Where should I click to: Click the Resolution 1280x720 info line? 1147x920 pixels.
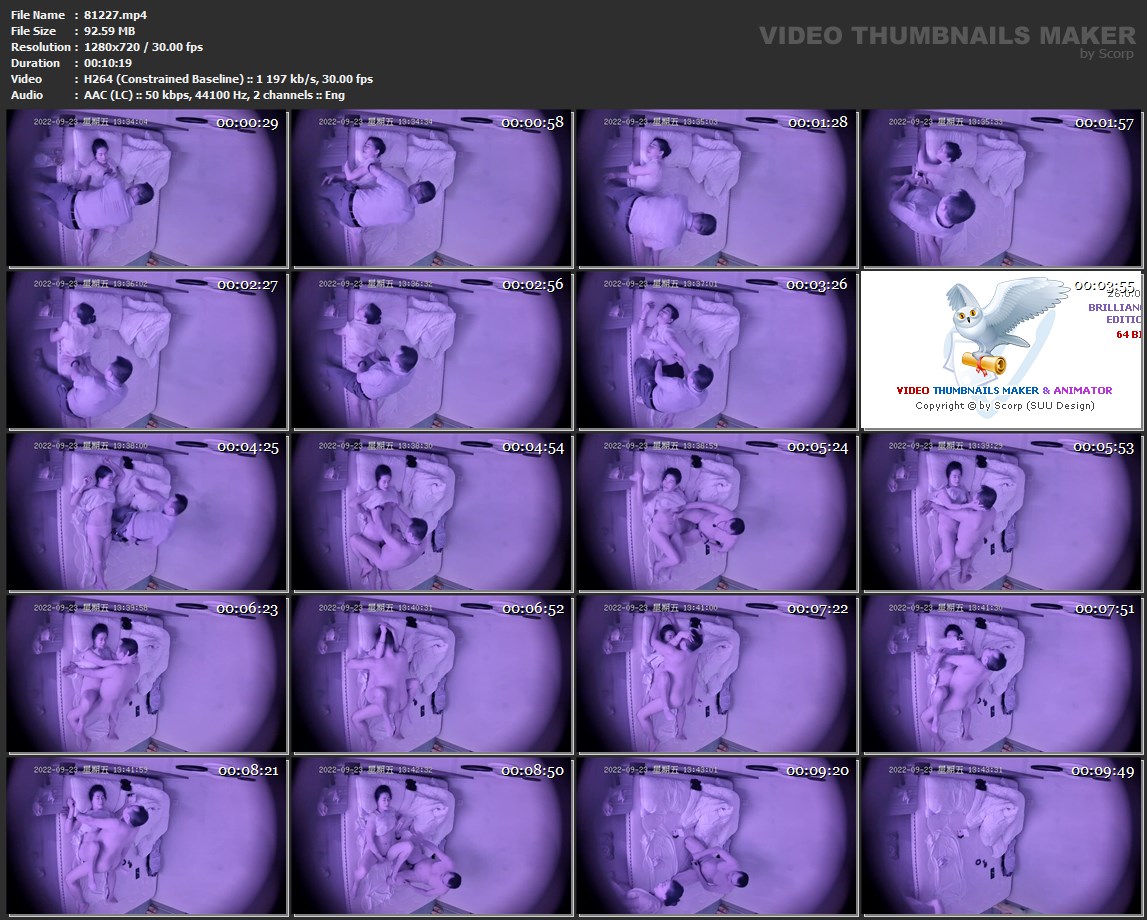tap(144, 47)
